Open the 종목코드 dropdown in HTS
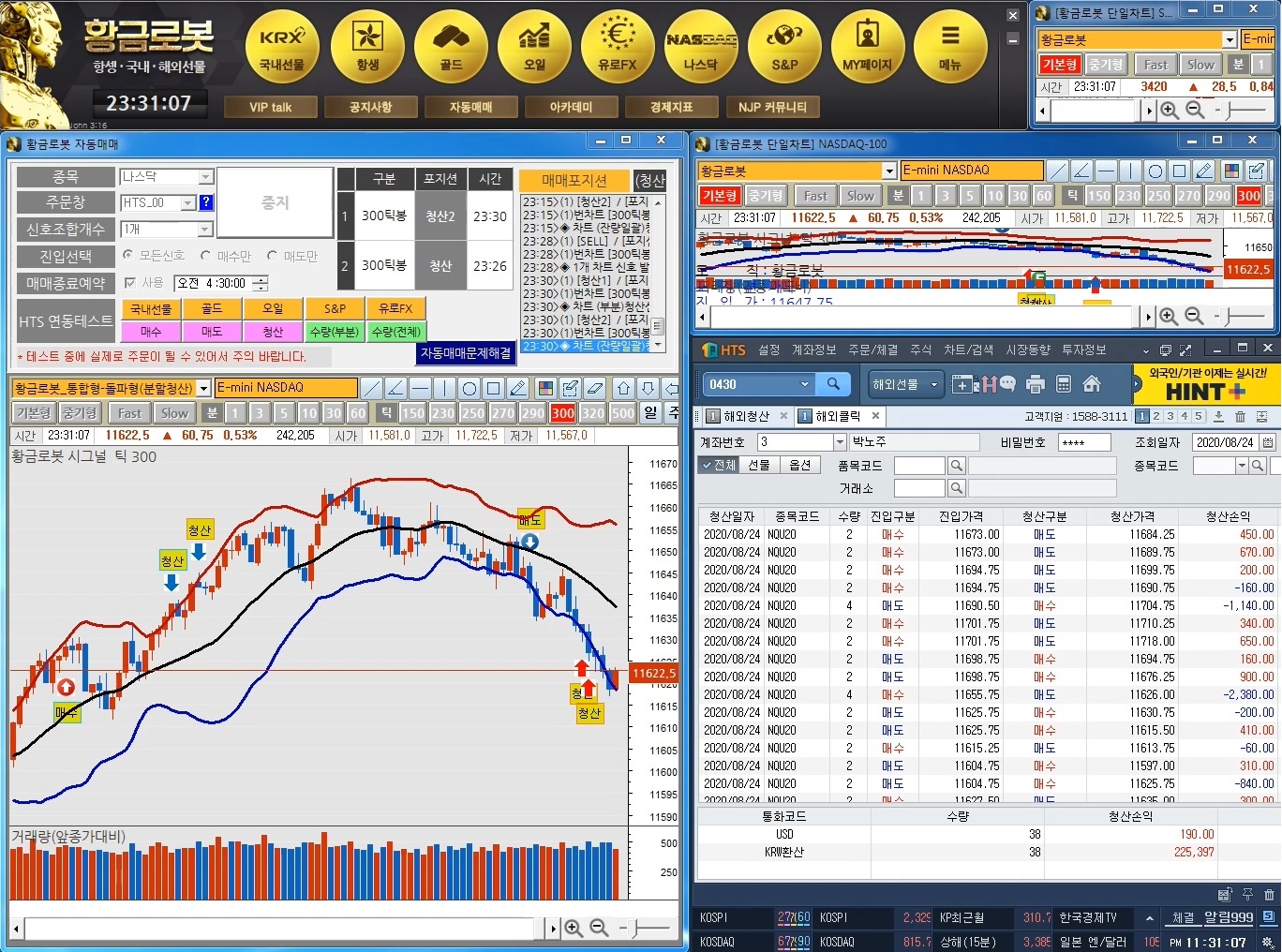 coord(1243,465)
